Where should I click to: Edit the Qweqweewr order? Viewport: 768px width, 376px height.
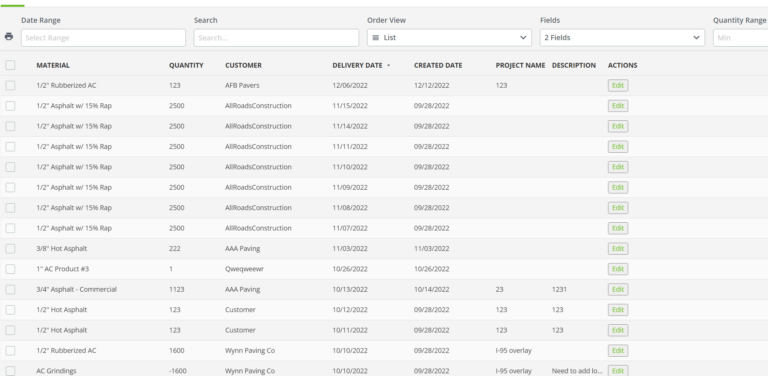point(618,269)
